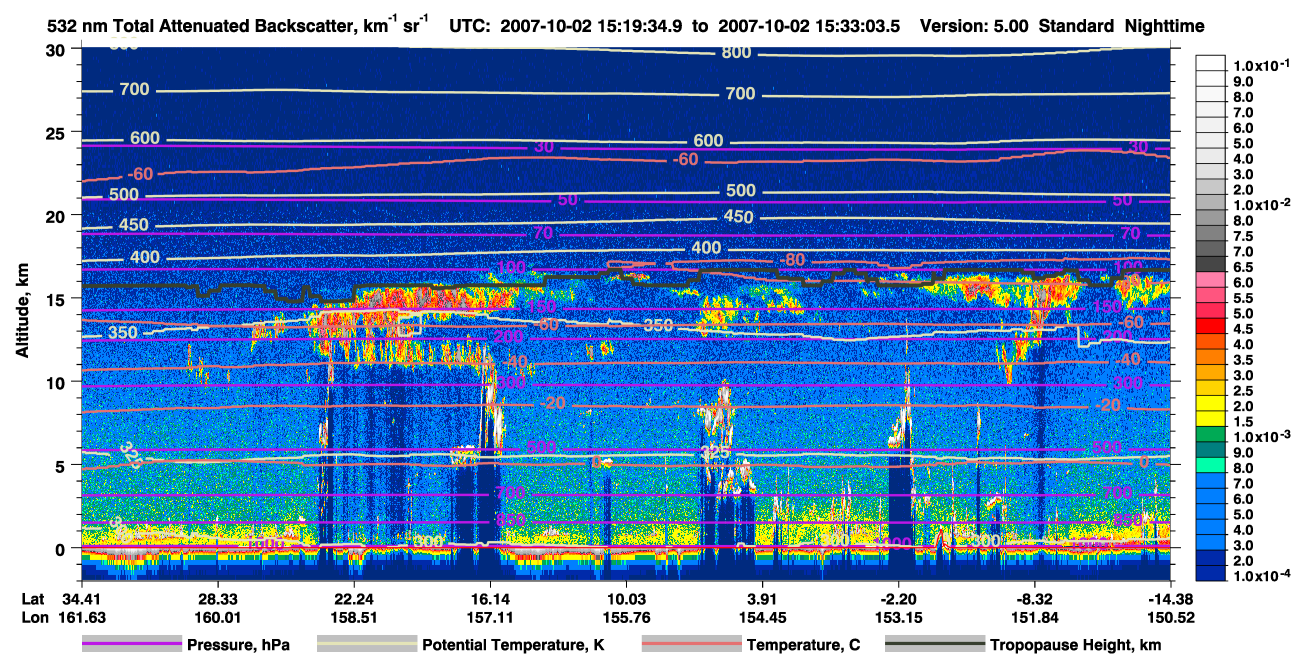1300x667 pixels.
Task: Click the 'Lat' row label
Action: [x=33, y=597]
